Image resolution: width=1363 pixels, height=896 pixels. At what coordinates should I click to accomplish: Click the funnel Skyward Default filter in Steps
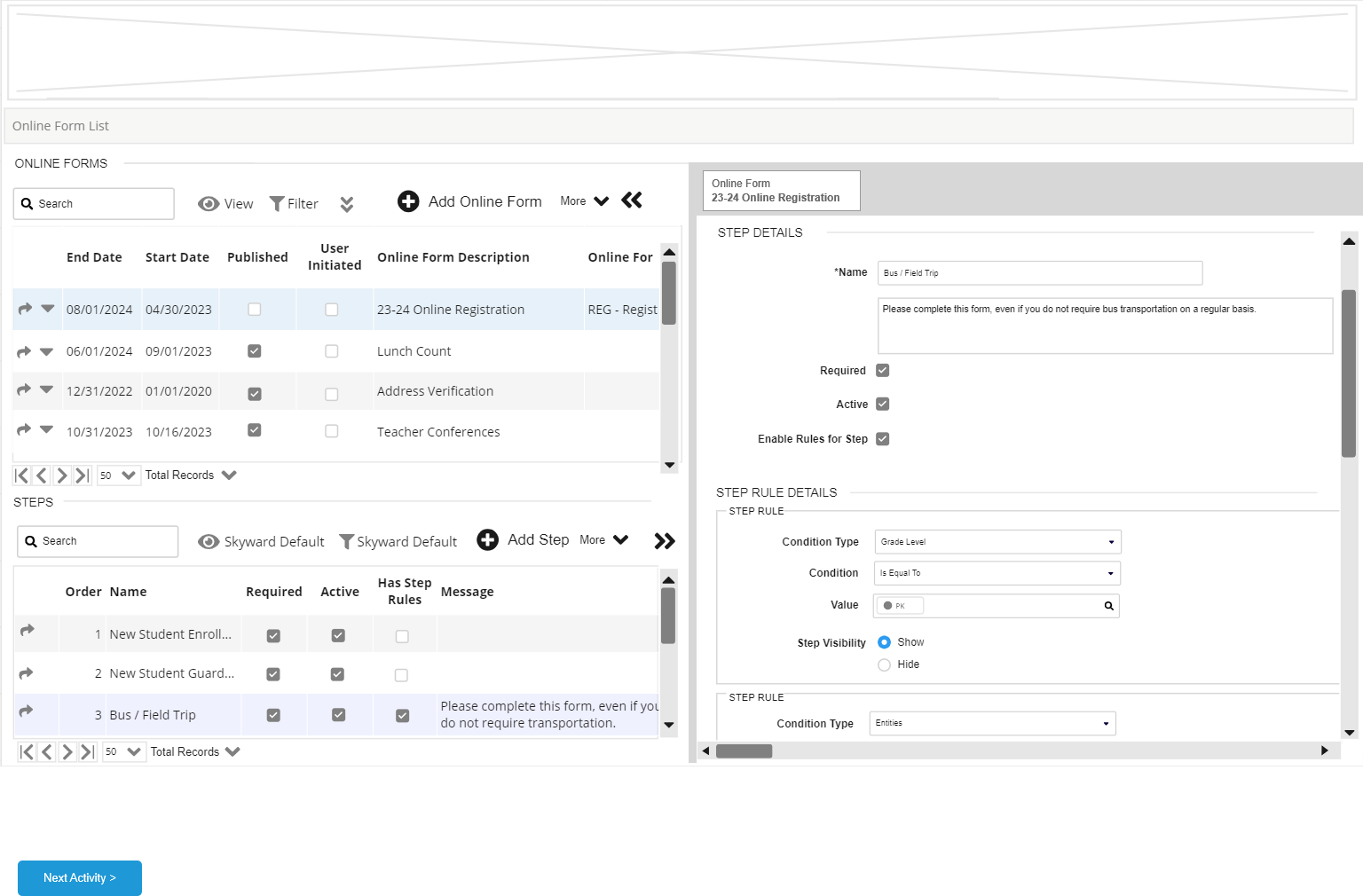point(347,542)
